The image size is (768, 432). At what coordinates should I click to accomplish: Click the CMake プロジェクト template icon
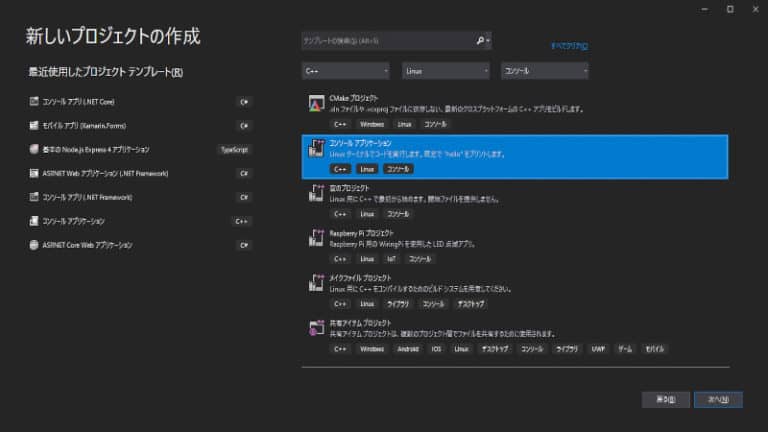click(316, 103)
